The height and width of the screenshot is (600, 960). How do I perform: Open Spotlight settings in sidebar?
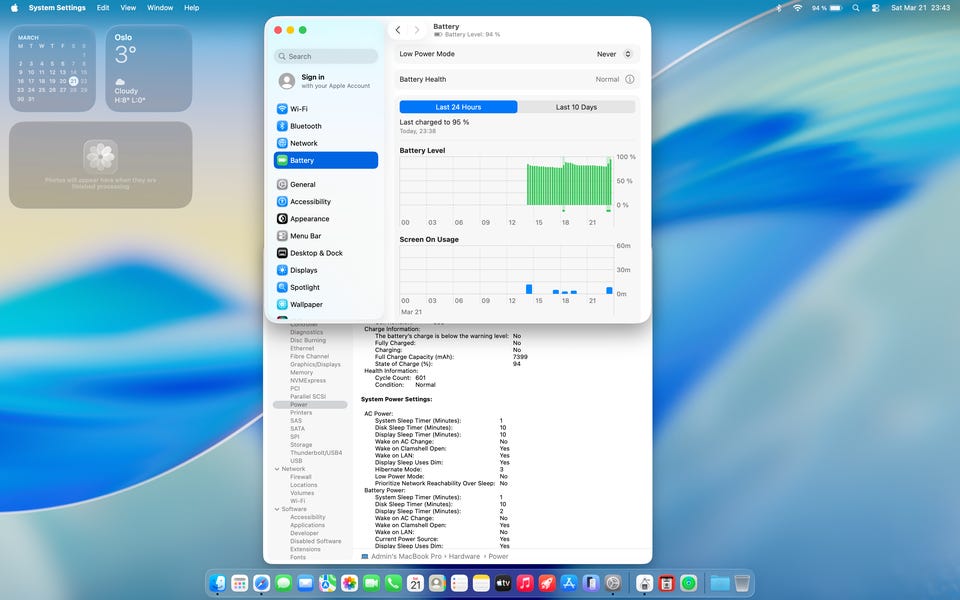(x=305, y=287)
